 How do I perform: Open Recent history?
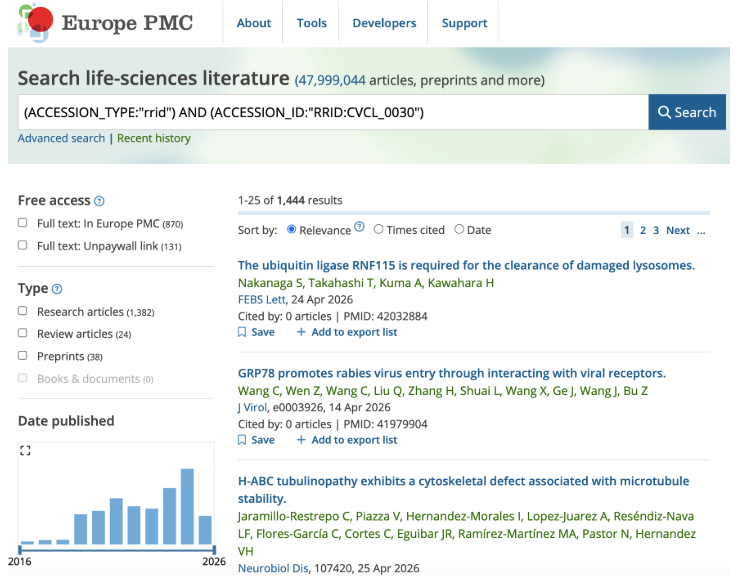click(154, 138)
